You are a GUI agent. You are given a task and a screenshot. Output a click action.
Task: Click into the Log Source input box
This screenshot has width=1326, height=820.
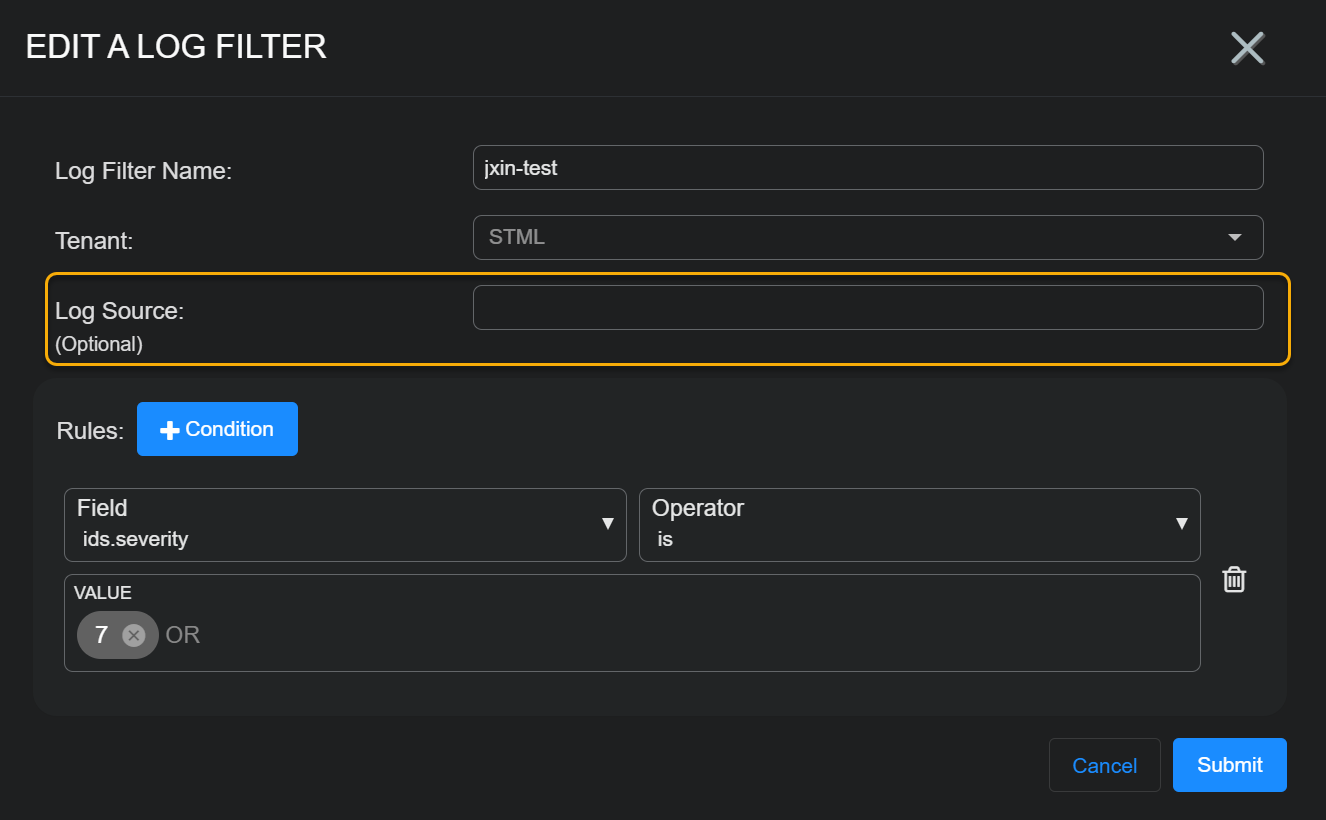(x=867, y=307)
